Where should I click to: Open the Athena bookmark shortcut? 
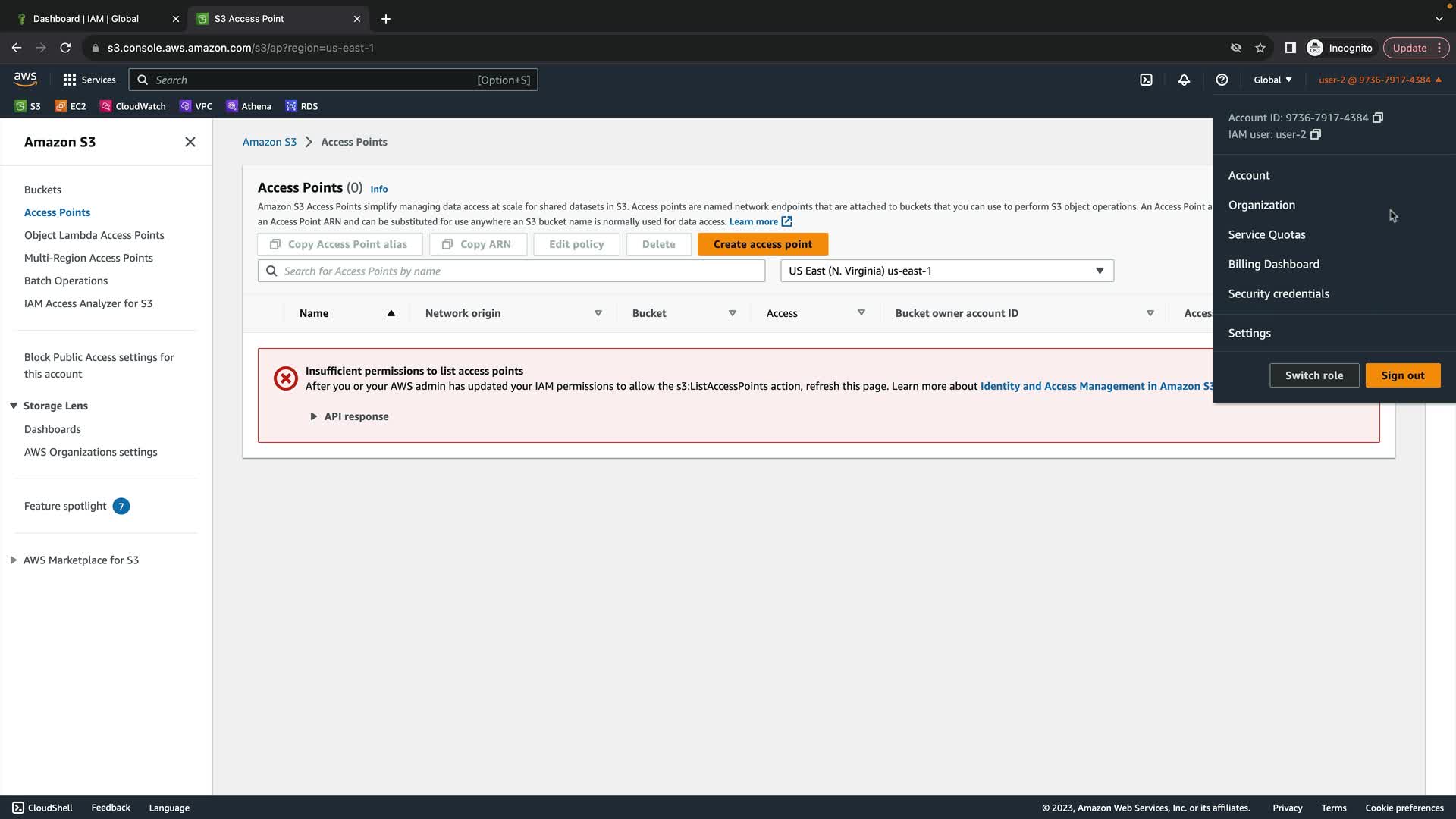249,106
